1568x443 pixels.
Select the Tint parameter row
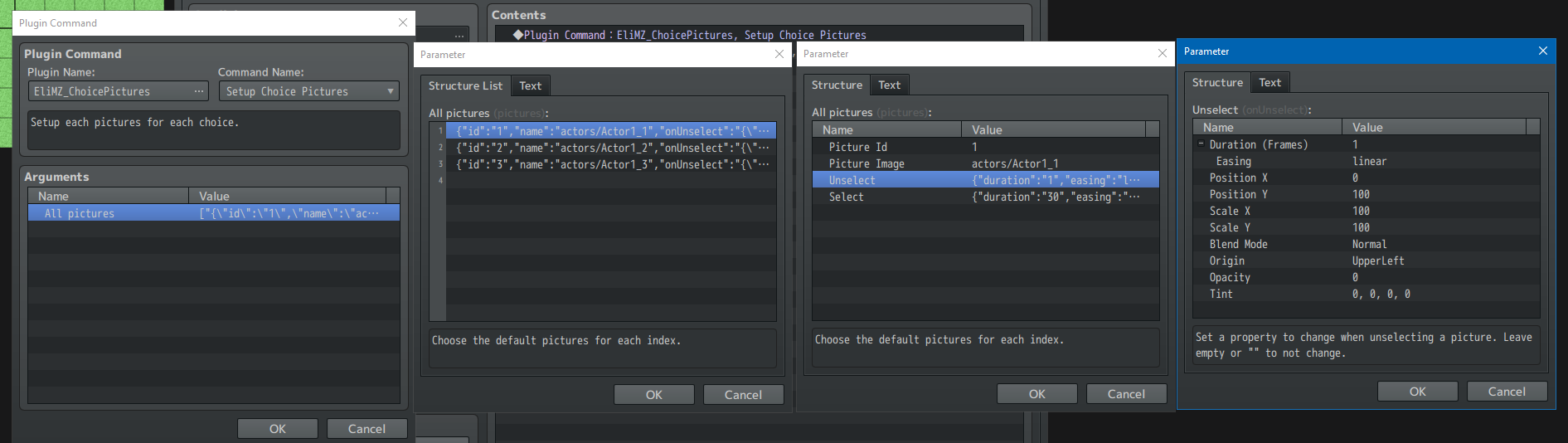coord(1366,294)
